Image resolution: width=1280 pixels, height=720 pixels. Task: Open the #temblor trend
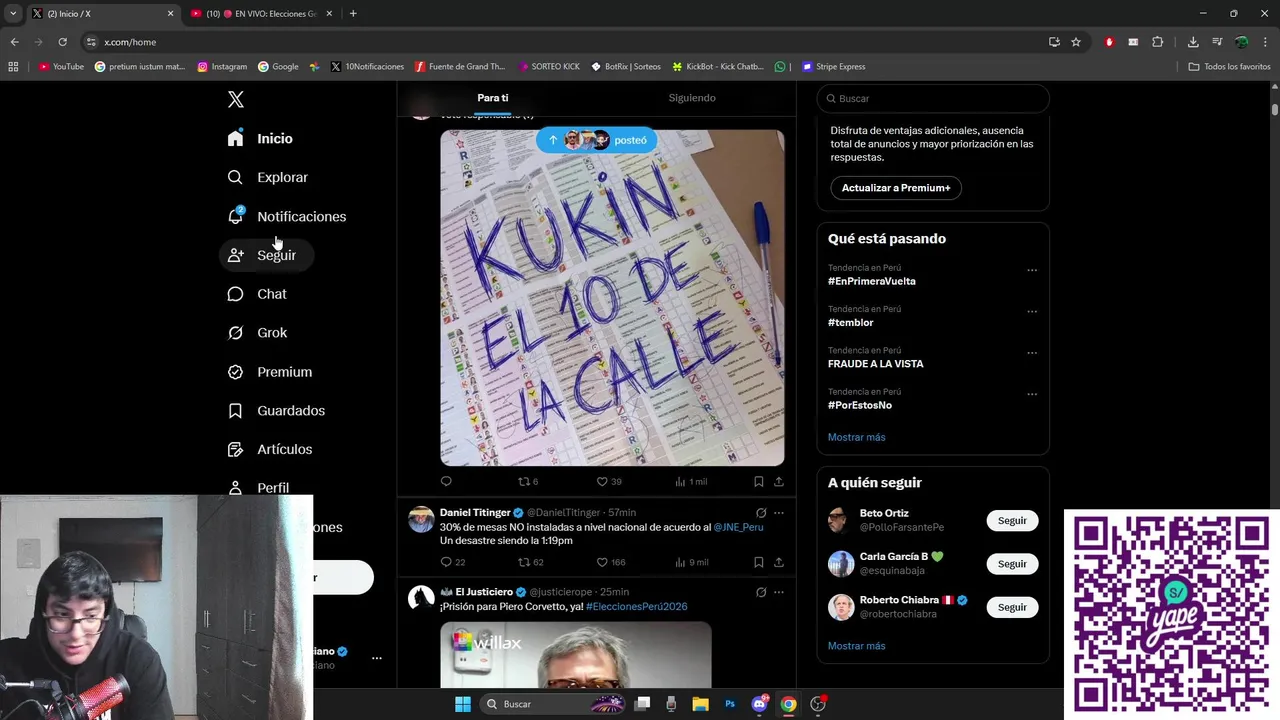coord(850,323)
